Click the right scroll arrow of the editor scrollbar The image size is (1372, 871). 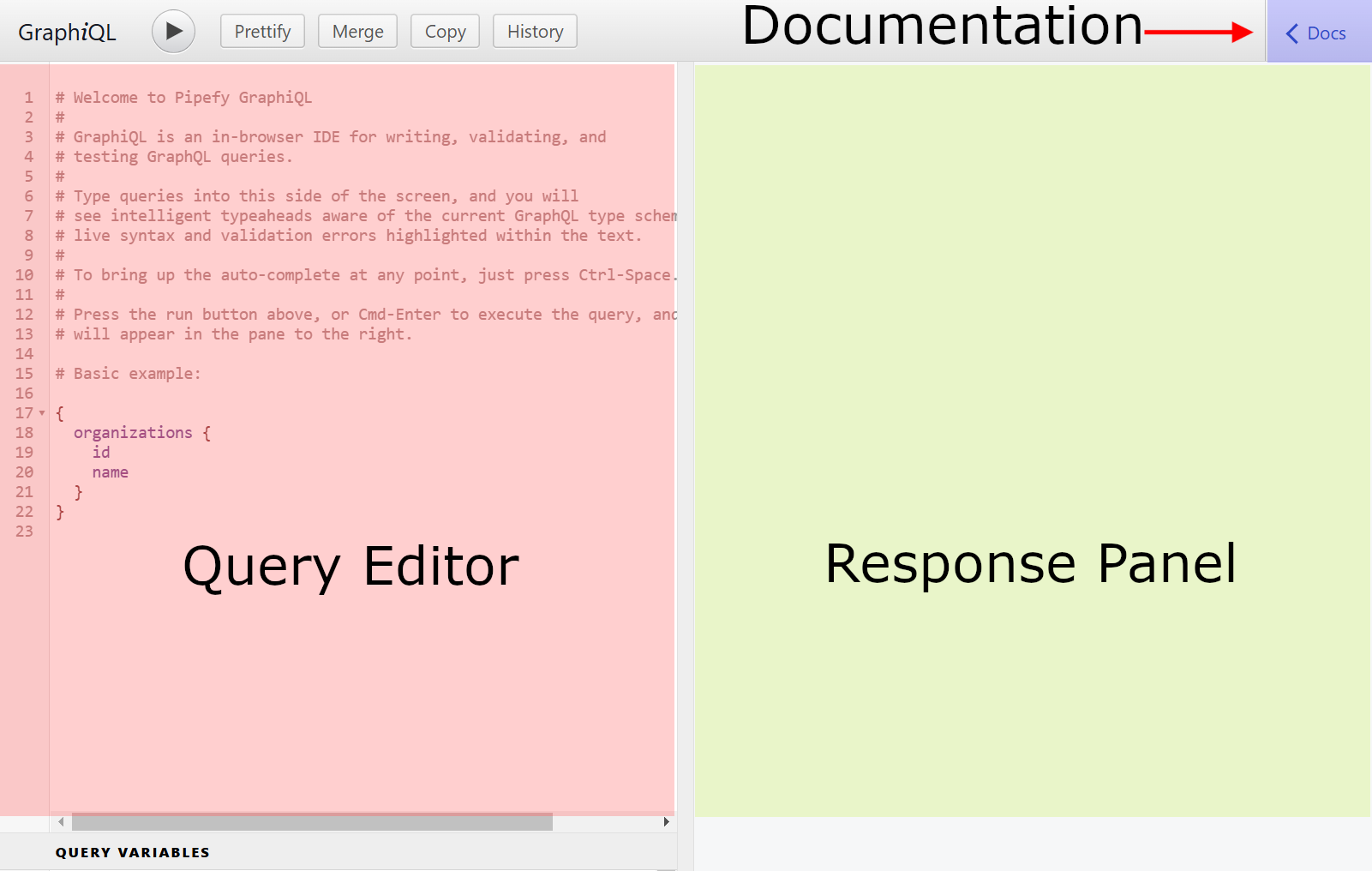click(x=666, y=822)
